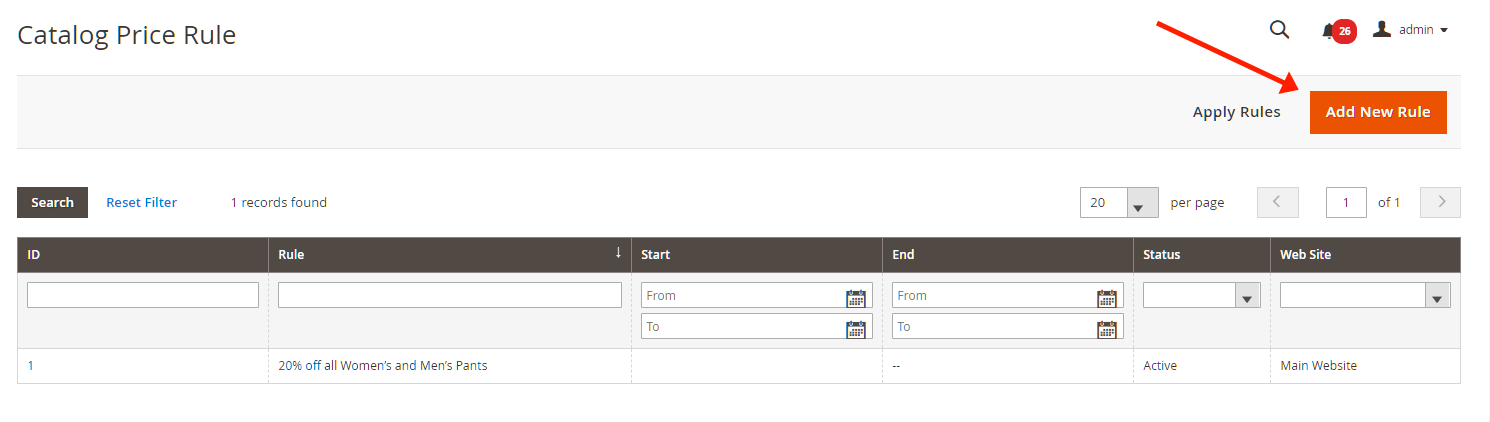Go to the next page arrow
Image resolution: width=1490 pixels, height=422 pixels.
tap(1440, 202)
